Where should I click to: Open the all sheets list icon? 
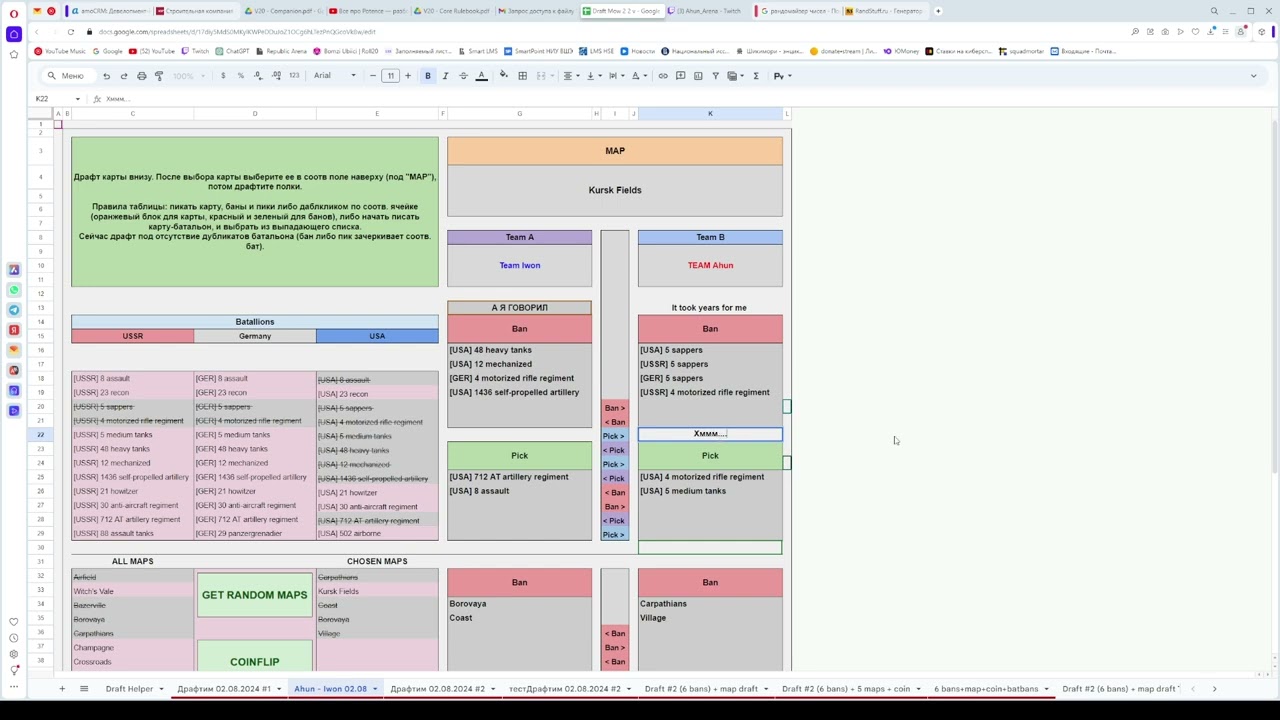[84, 689]
